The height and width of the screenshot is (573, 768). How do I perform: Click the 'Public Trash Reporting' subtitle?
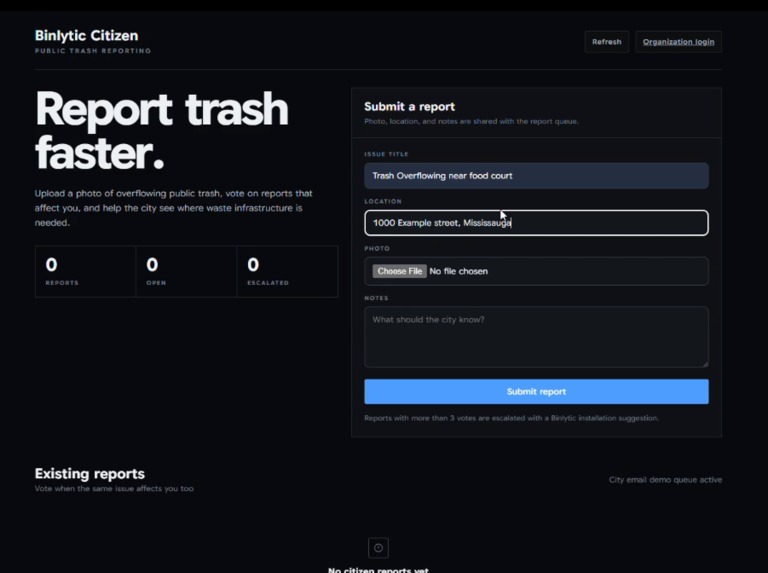click(93, 51)
